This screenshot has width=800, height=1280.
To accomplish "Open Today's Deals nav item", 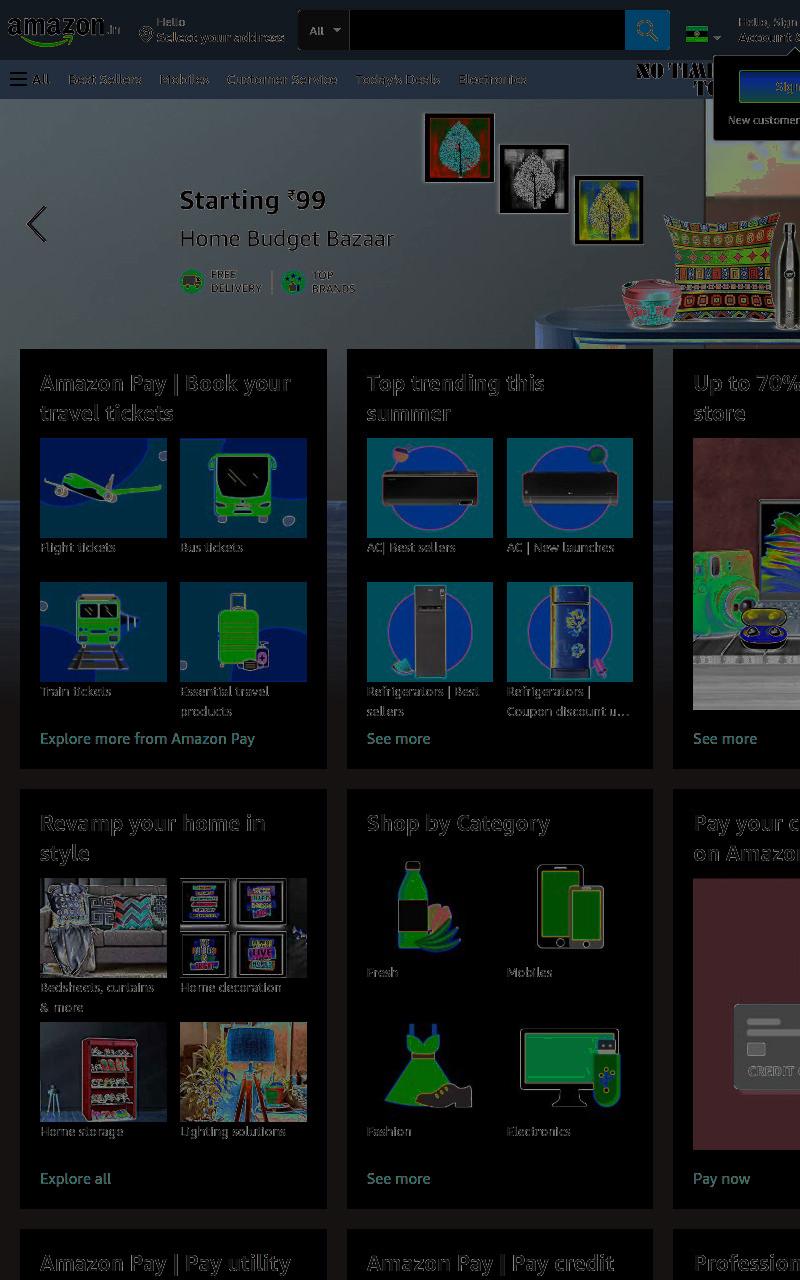I will (397, 79).
